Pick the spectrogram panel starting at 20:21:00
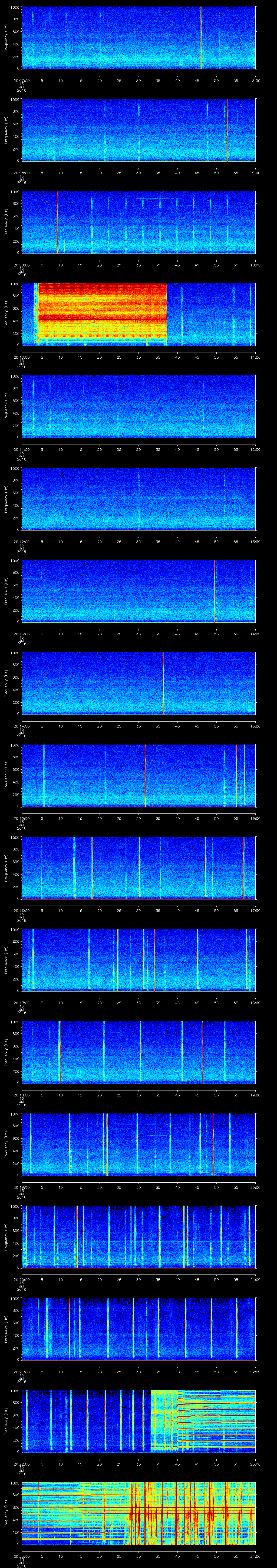 tap(138, 1329)
